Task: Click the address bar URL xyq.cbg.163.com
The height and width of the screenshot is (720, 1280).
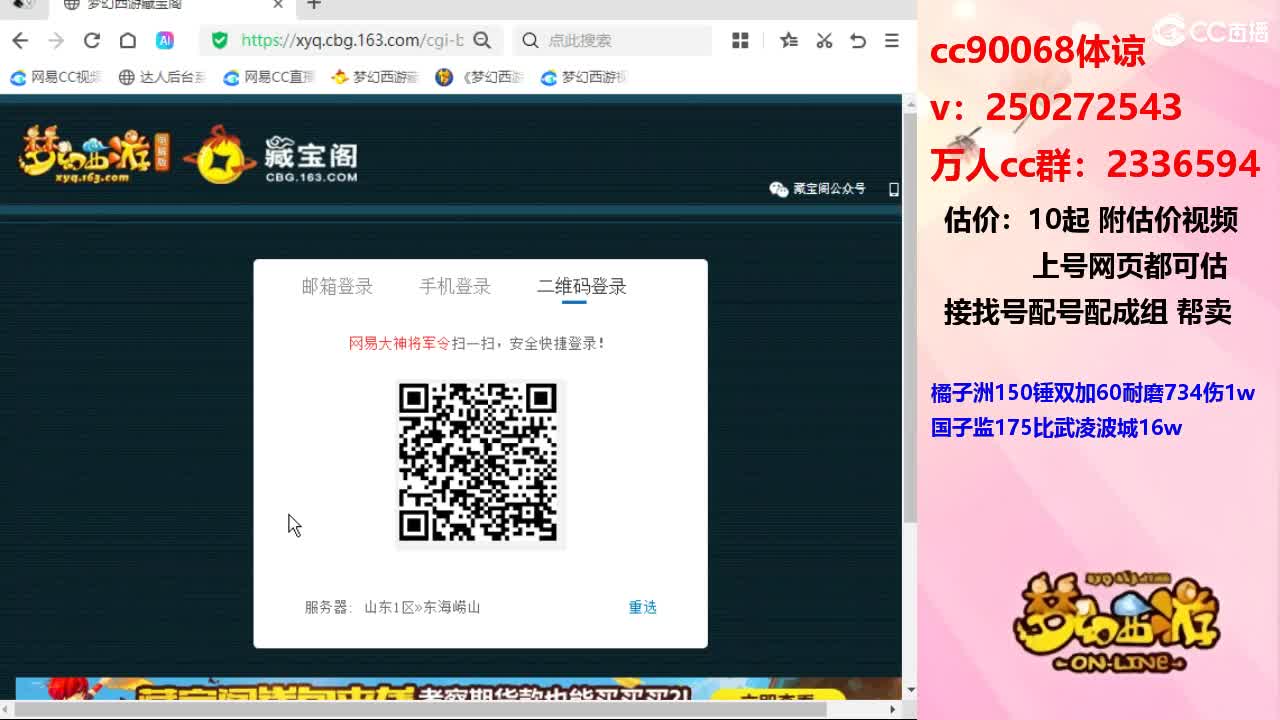Action: pyautogui.click(x=352, y=40)
